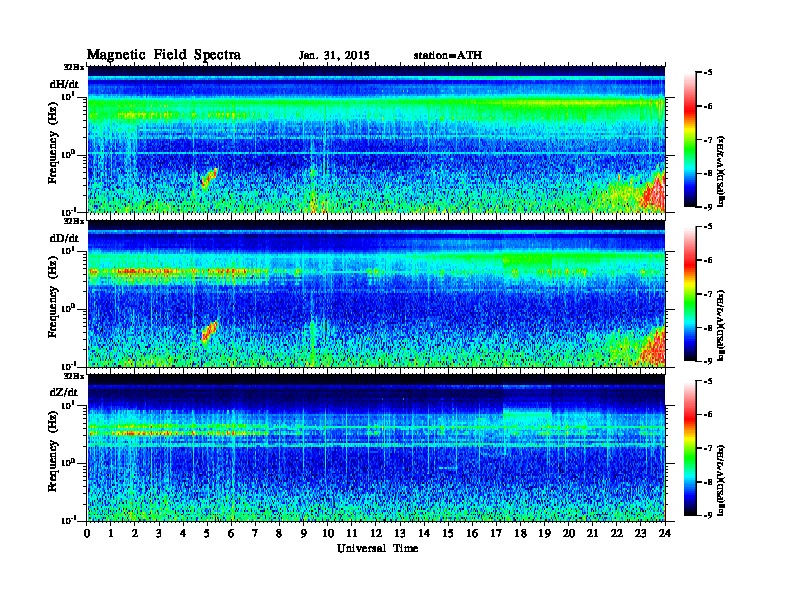Click the hour 20 tick label on time axis
The image size is (792, 612).
[x=569, y=533]
